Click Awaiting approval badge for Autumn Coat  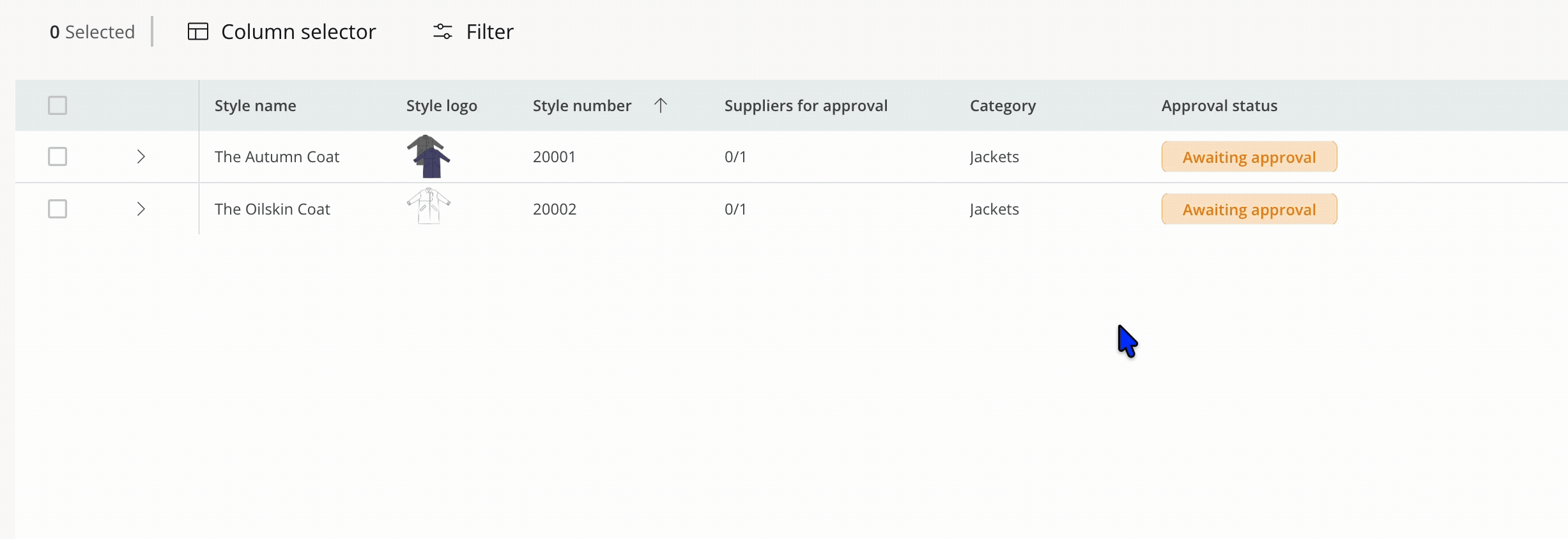coord(1249,157)
